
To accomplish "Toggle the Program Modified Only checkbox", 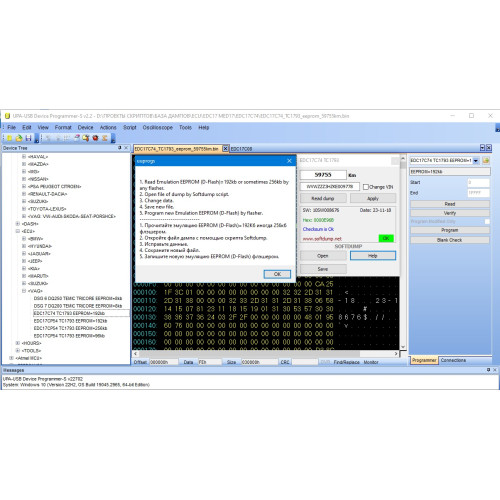I will click(x=487, y=221).
